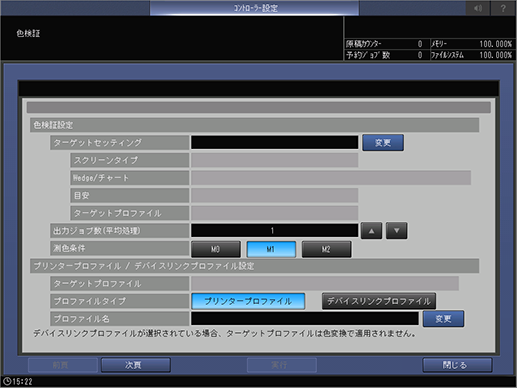Click the Wedge/チャート value field
The image size is (517, 388).
(331, 178)
